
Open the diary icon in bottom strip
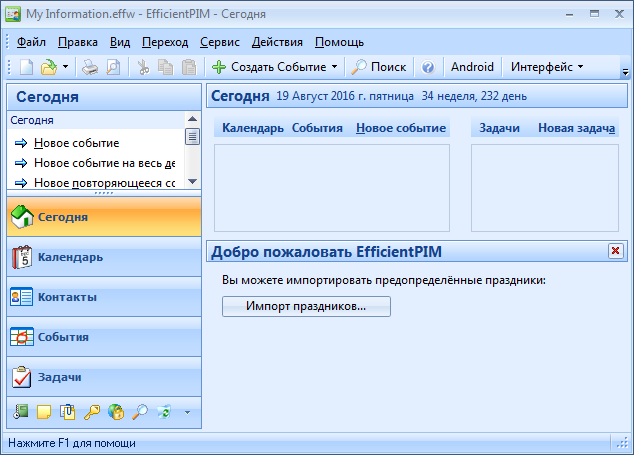pos(22,411)
